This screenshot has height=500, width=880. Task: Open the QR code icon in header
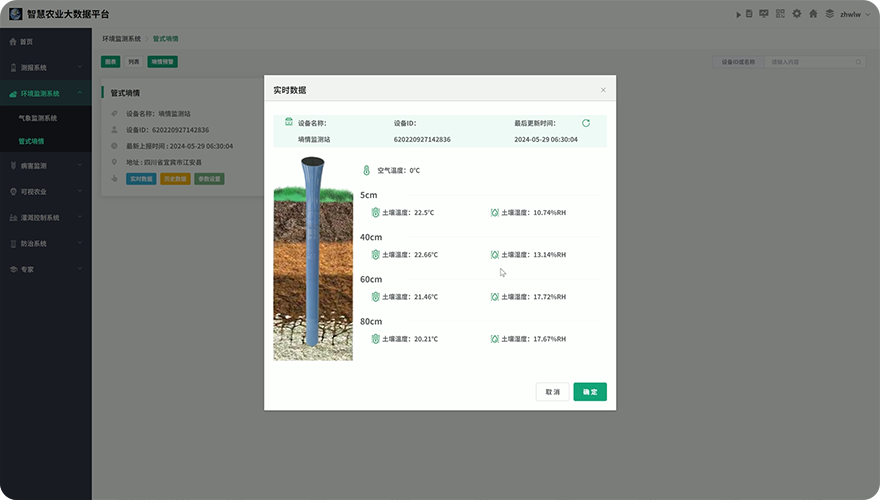tap(780, 14)
